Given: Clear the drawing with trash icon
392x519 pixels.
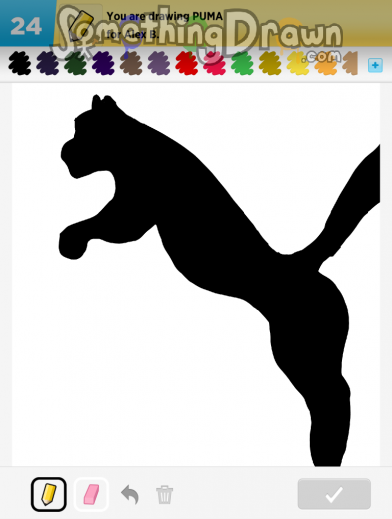Looking at the screenshot, I should tap(165, 494).
